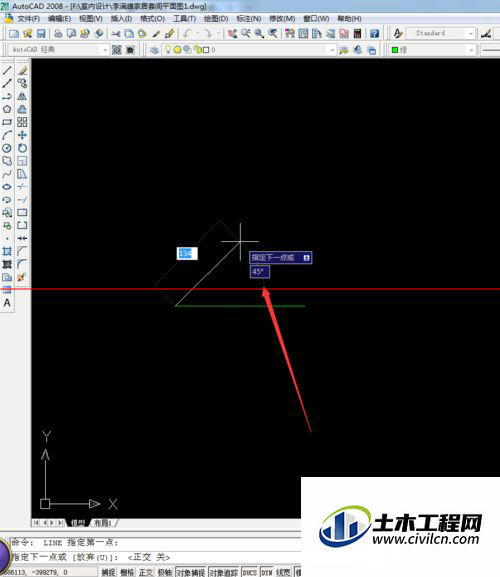This screenshot has width=500, height=577.
Task: Toggle DYN dynamic input in status bar
Action: [x=267, y=572]
